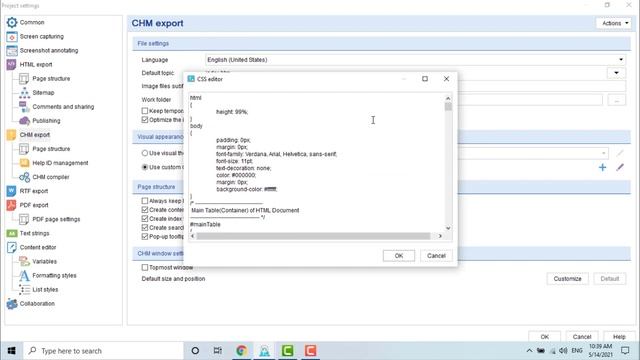Screen dimensions: 640x360
Task: Select the Comments and sharing icon
Action: click(x=24, y=107)
